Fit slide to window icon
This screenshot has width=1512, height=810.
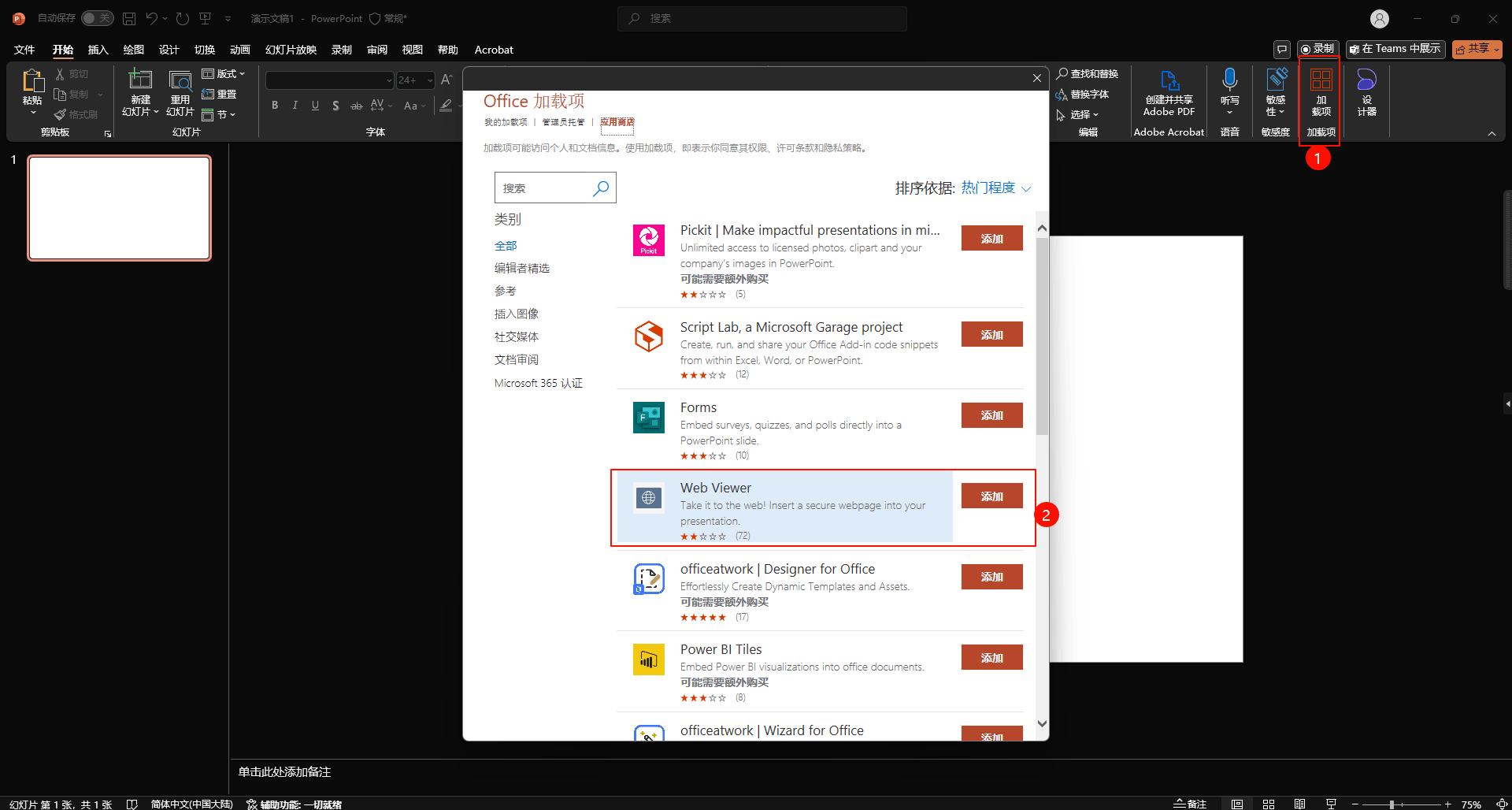click(1502, 804)
